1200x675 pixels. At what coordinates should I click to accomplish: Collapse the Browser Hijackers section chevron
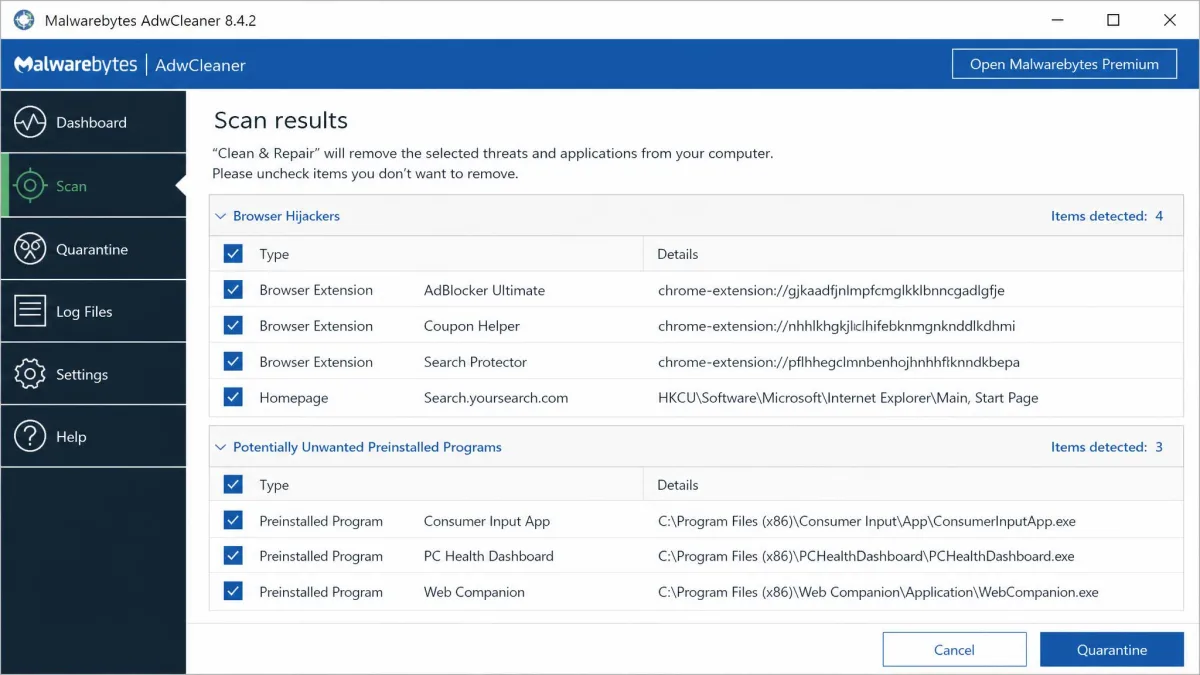(x=220, y=216)
